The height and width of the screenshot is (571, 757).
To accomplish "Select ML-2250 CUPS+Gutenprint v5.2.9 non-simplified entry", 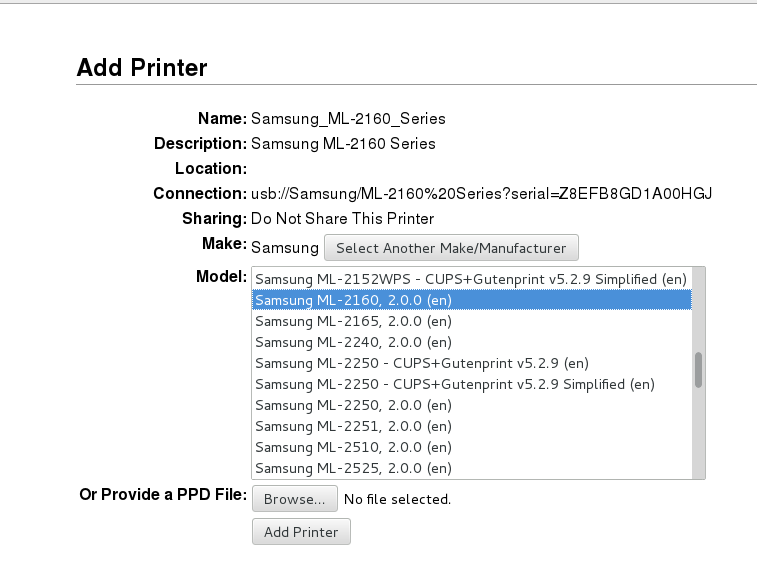I will tap(421, 363).
